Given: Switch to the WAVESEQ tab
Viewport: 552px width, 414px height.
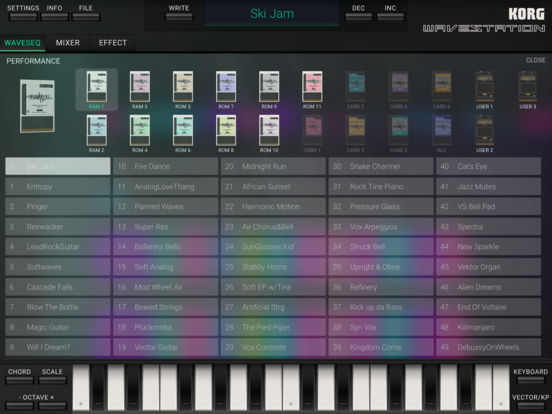Looking at the screenshot, I should point(23,43).
